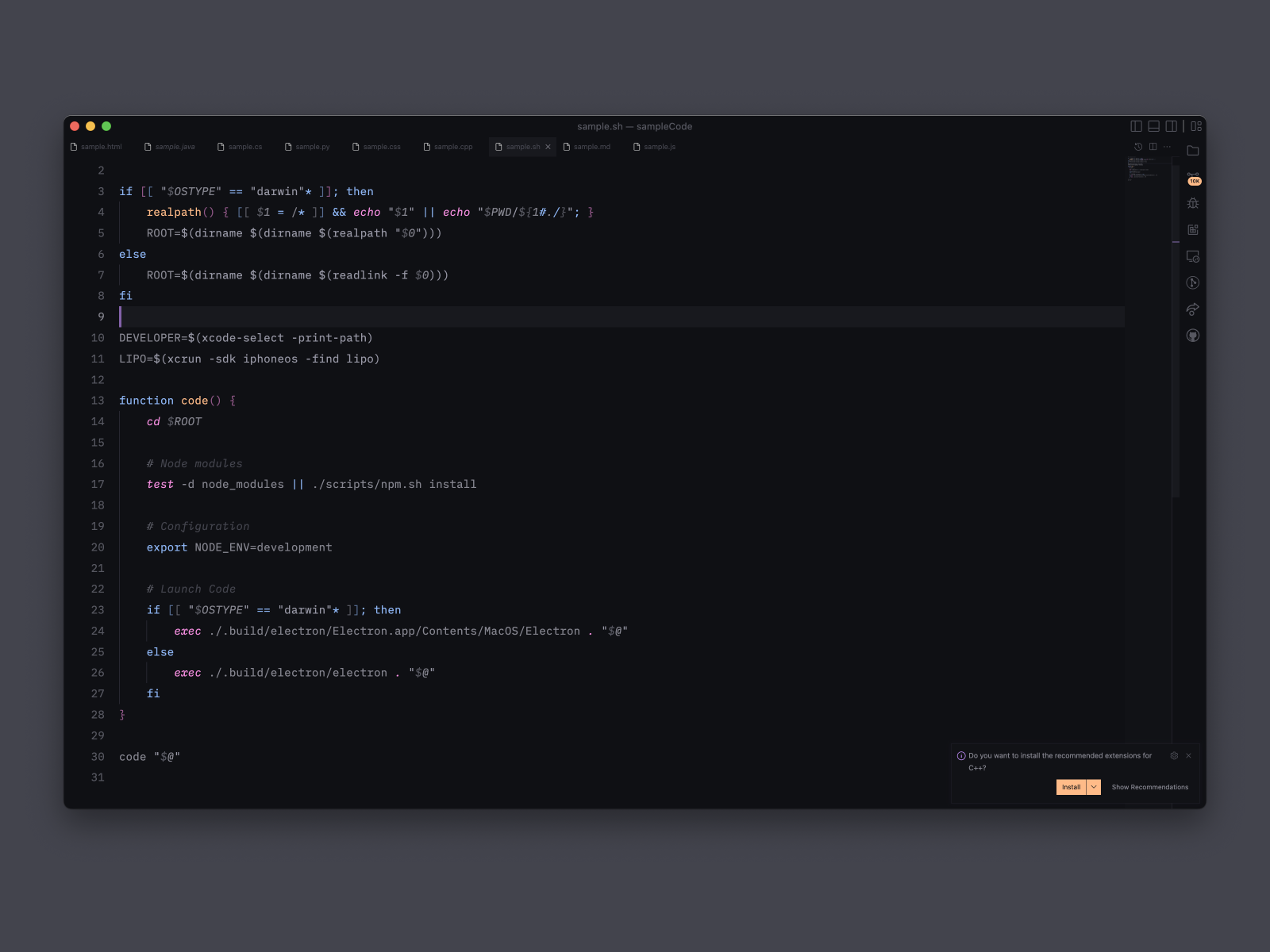Split the editor with the split icon
This screenshot has height=952, width=1270.
pos(1153,147)
